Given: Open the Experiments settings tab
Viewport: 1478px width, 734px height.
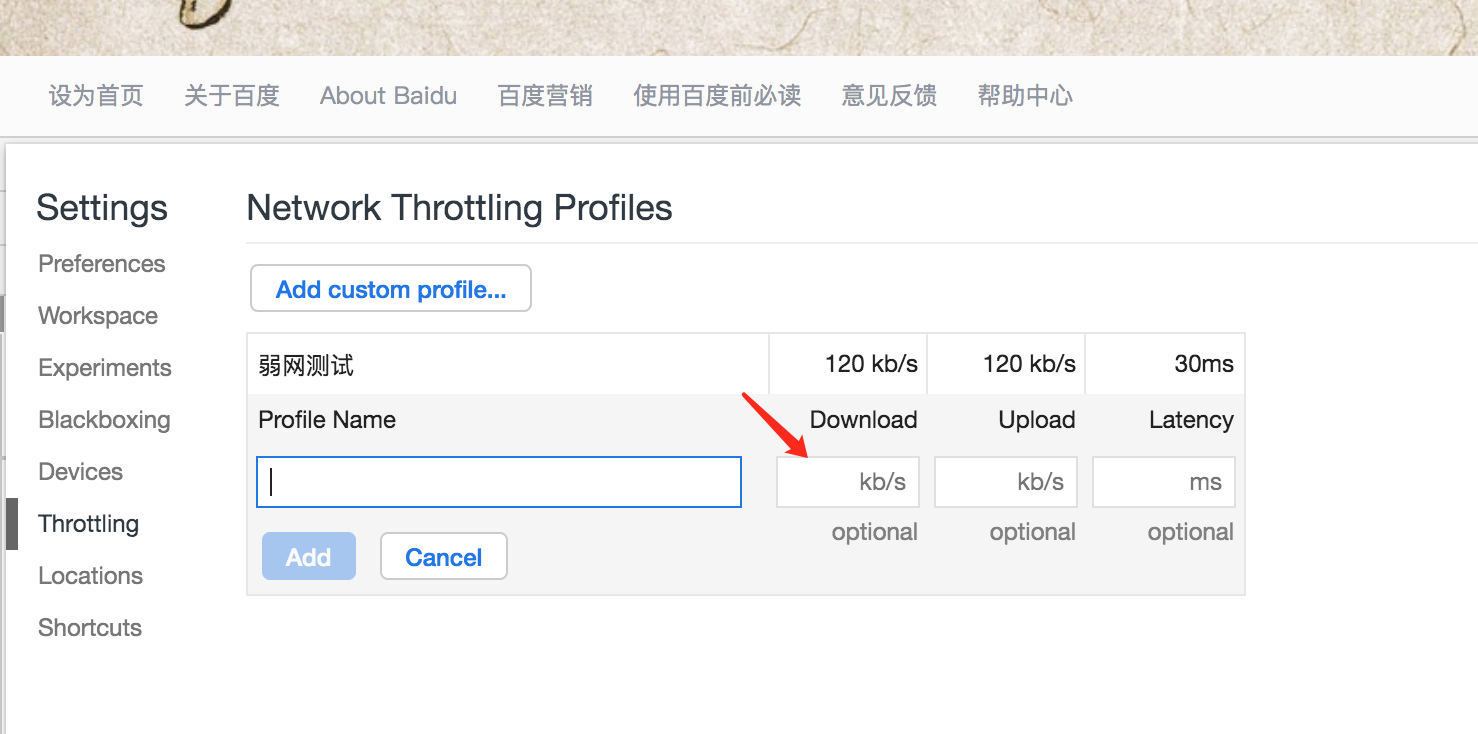Looking at the screenshot, I should [x=105, y=368].
